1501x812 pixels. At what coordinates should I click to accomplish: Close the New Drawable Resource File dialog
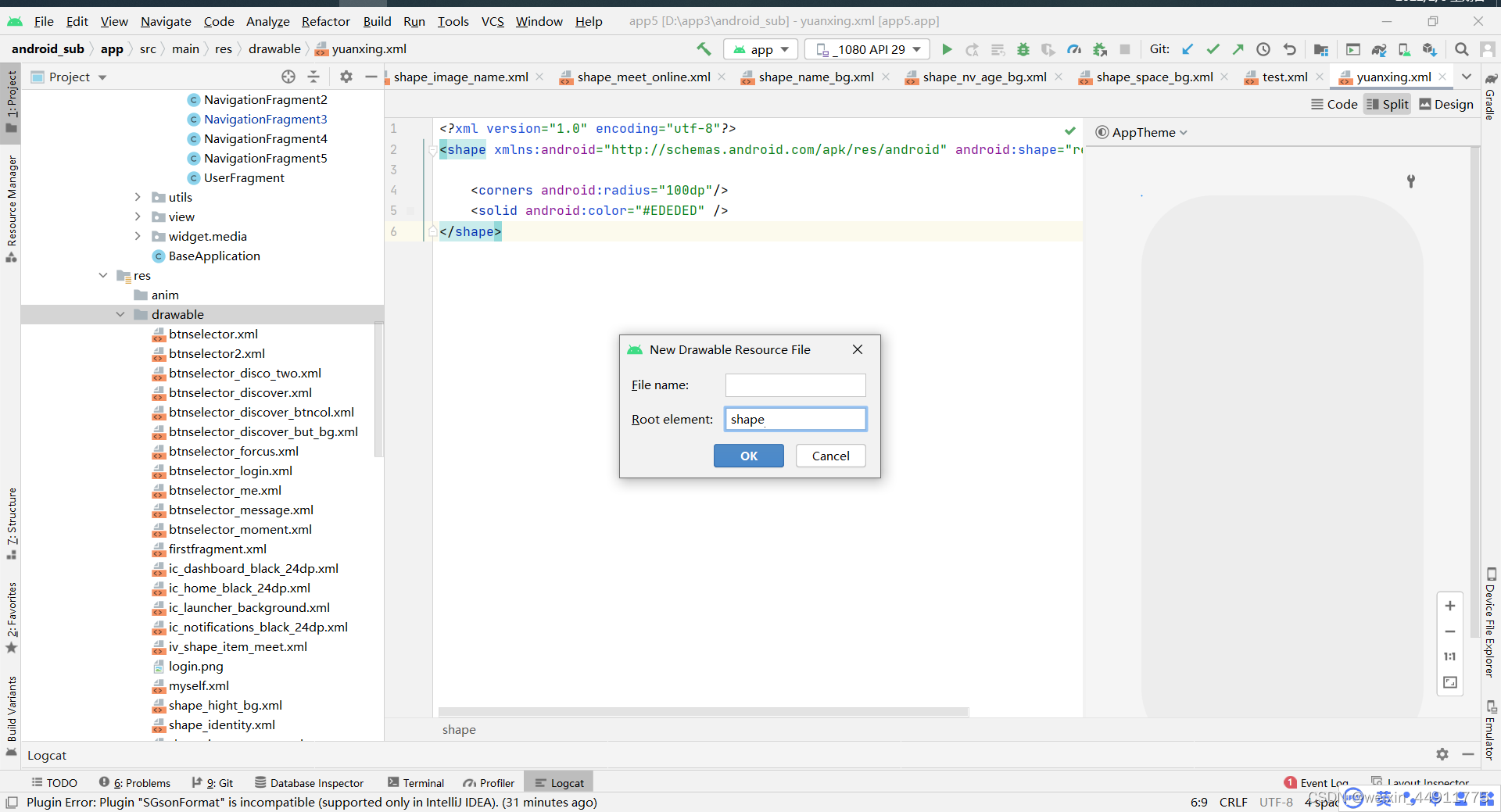coord(858,349)
